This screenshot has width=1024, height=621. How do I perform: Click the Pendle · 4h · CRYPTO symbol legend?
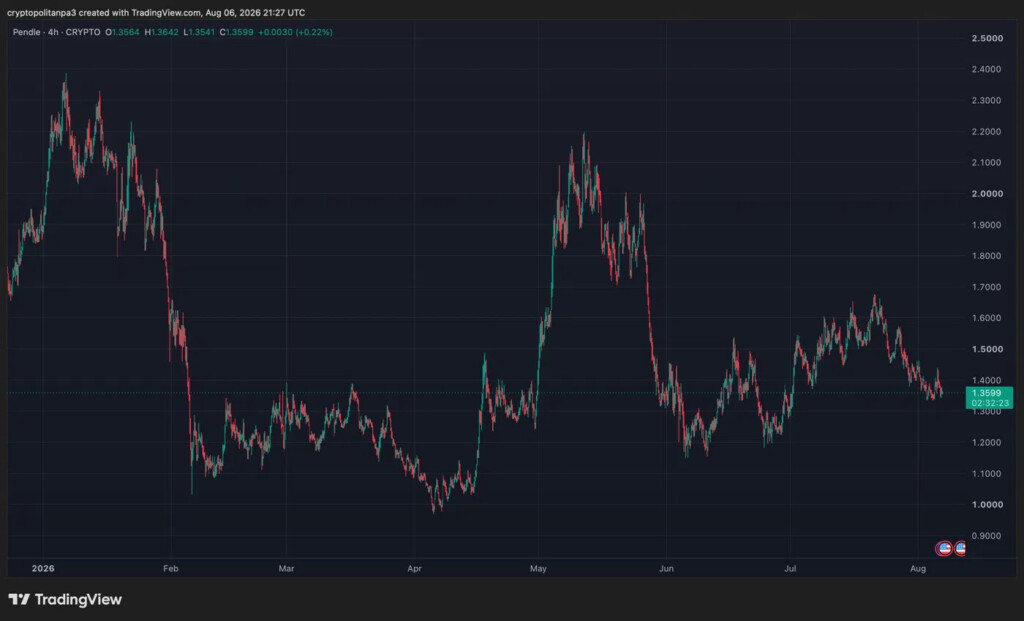57,32
